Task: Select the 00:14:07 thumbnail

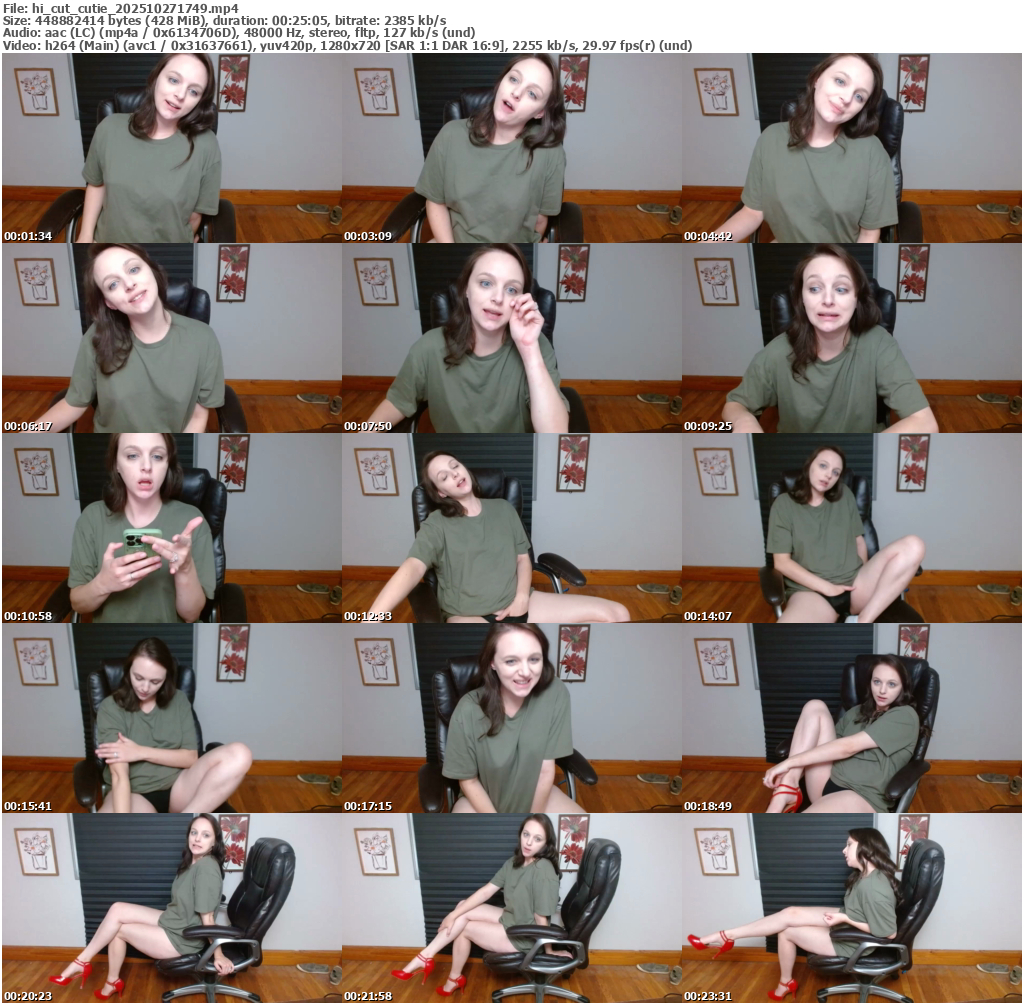Action: pyautogui.click(x=851, y=528)
